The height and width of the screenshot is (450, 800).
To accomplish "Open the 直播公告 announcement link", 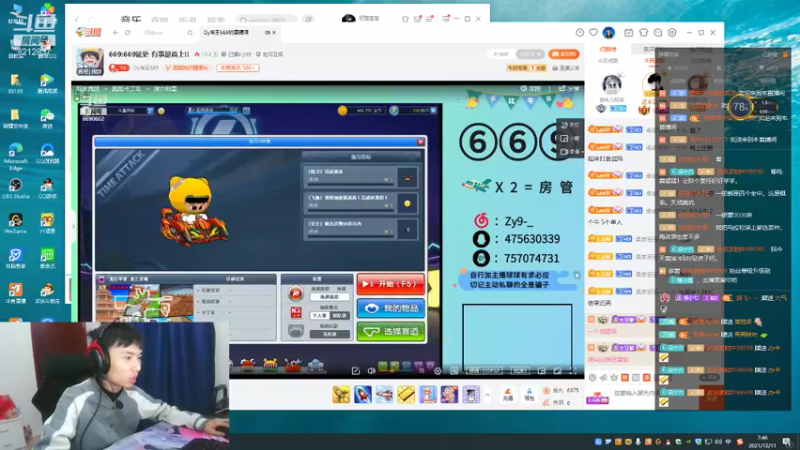I will (x=566, y=68).
